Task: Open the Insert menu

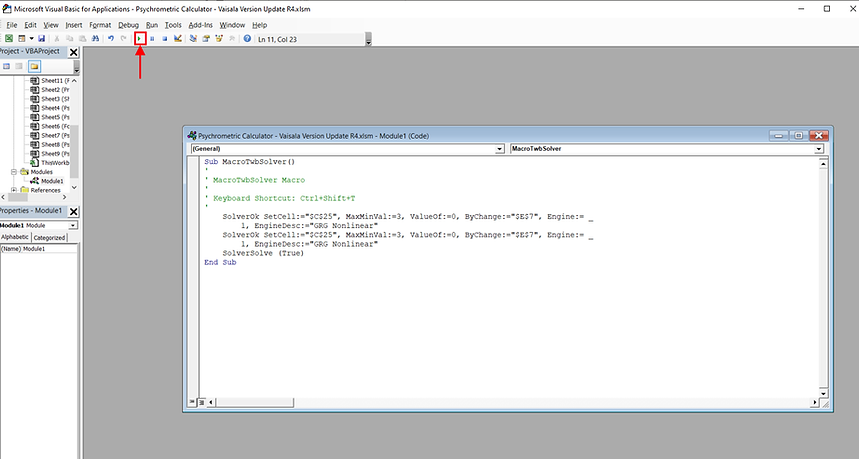Action: pyautogui.click(x=73, y=25)
